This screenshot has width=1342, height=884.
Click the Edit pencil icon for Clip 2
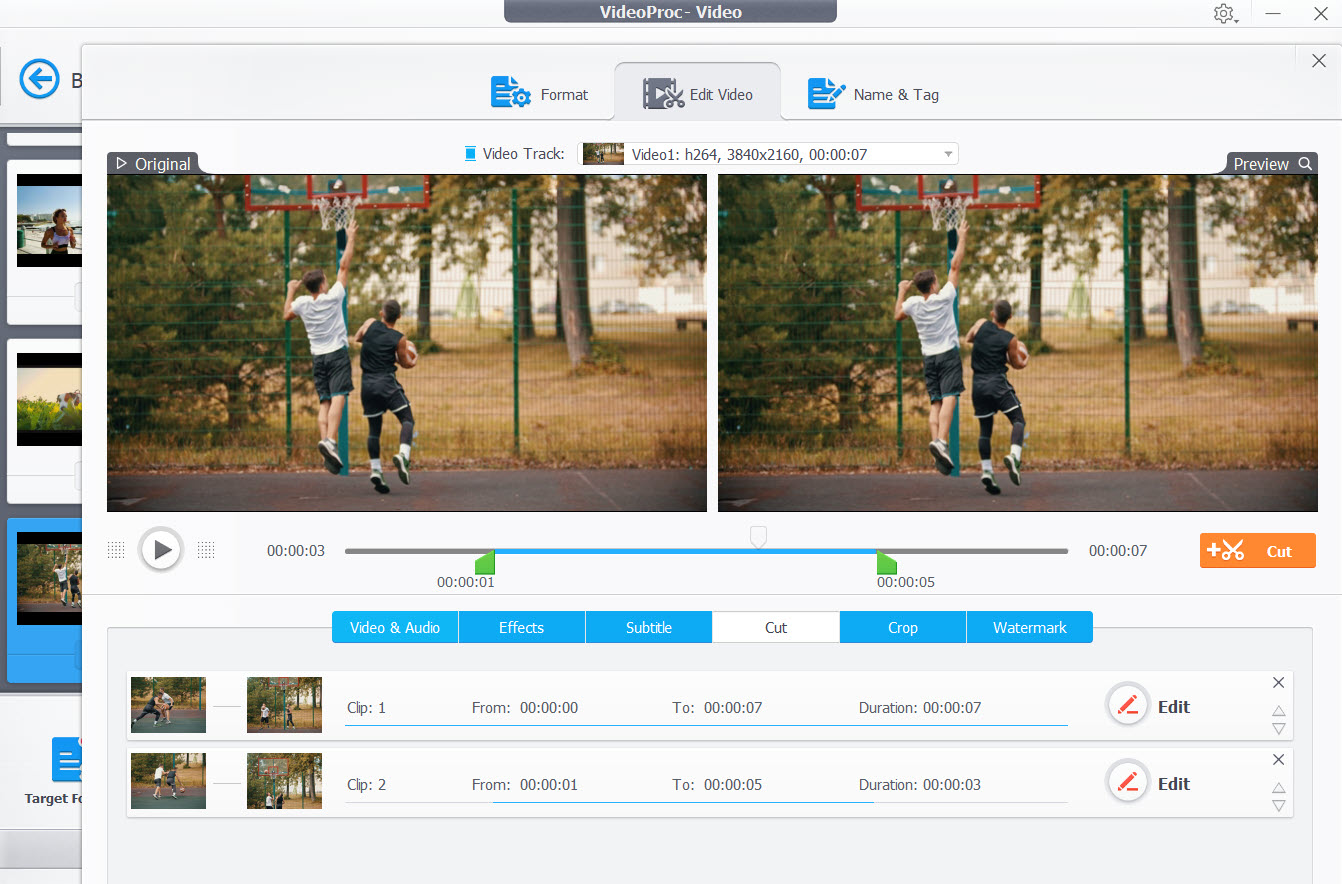point(1127,782)
